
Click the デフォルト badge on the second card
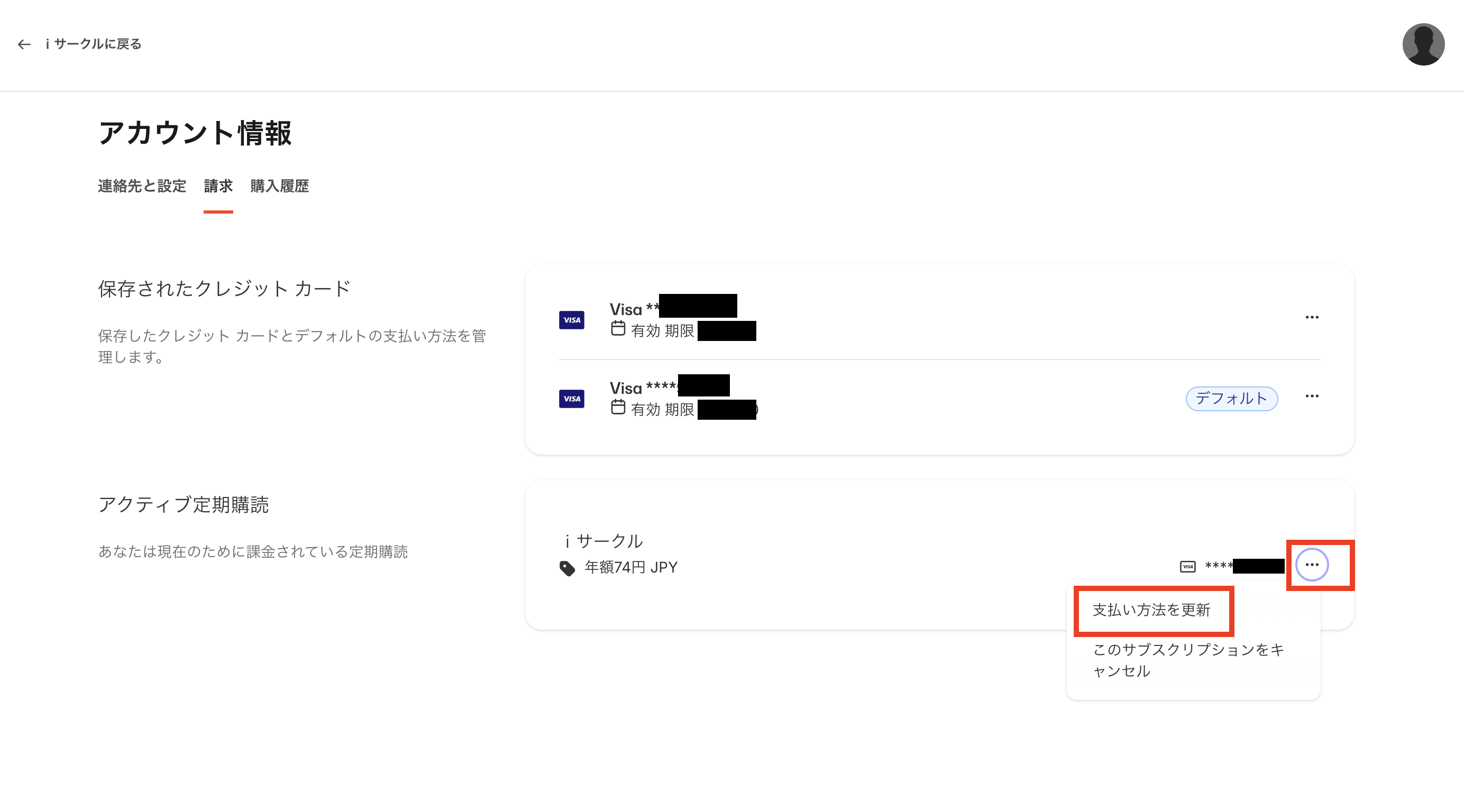point(1232,399)
